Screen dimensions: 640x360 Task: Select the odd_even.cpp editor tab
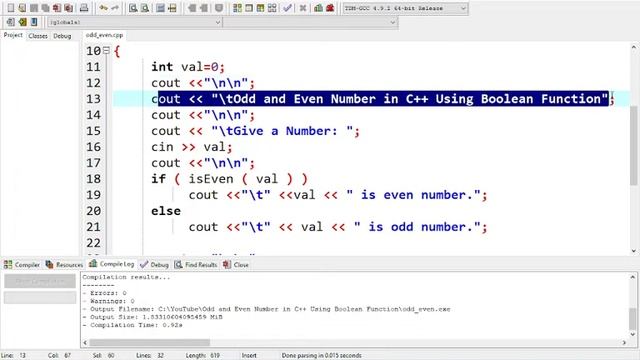click(104, 35)
